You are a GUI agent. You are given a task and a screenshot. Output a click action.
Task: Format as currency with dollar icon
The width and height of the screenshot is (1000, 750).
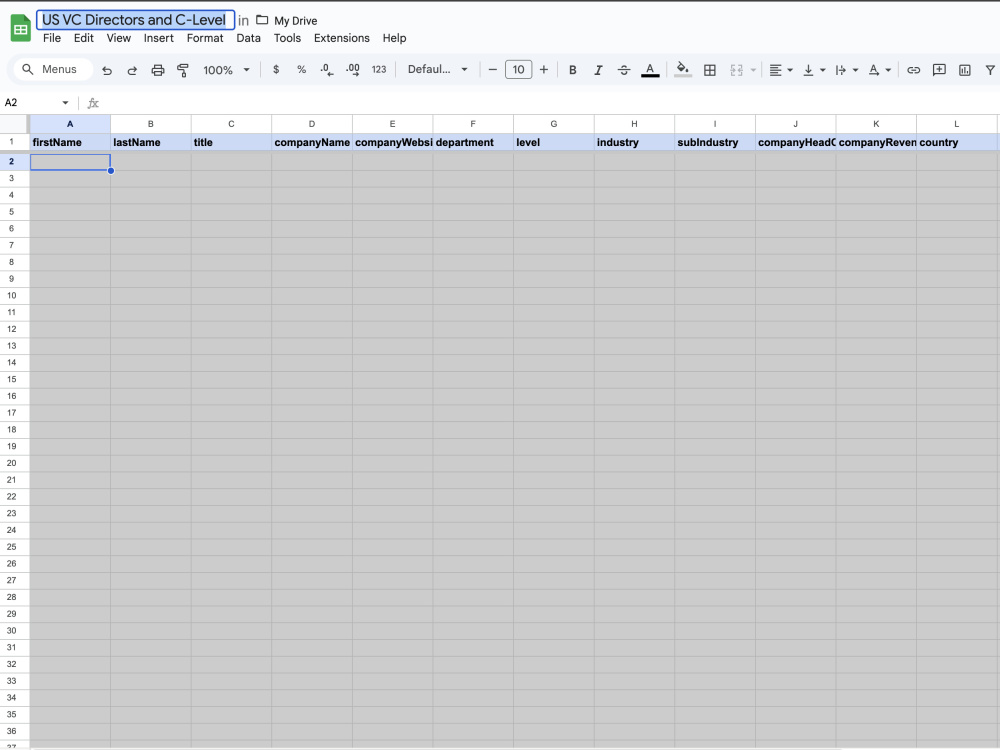[276, 70]
